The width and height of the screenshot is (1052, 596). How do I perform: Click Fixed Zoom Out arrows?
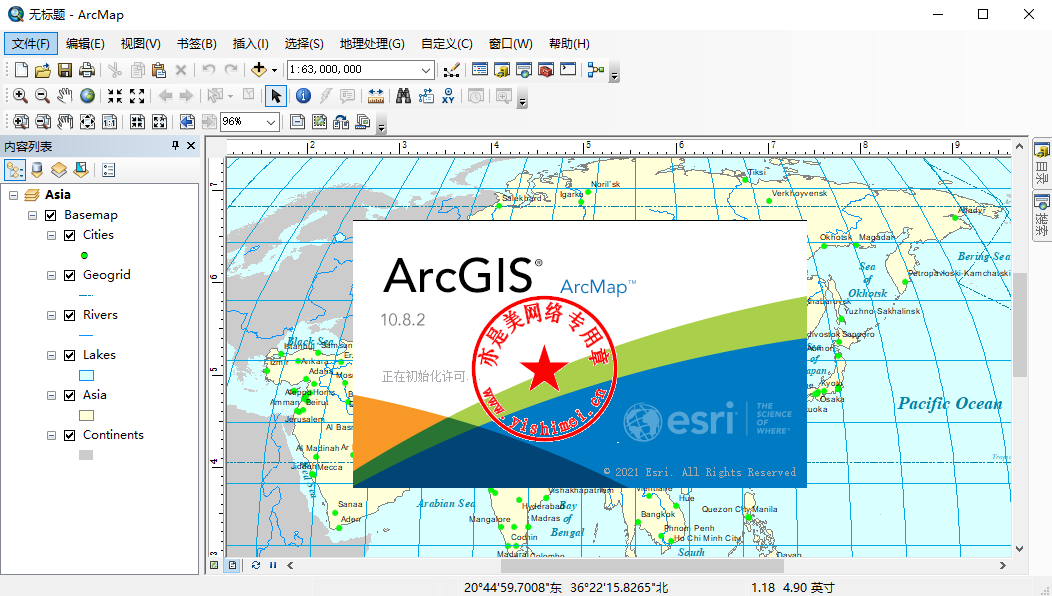coord(137,96)
